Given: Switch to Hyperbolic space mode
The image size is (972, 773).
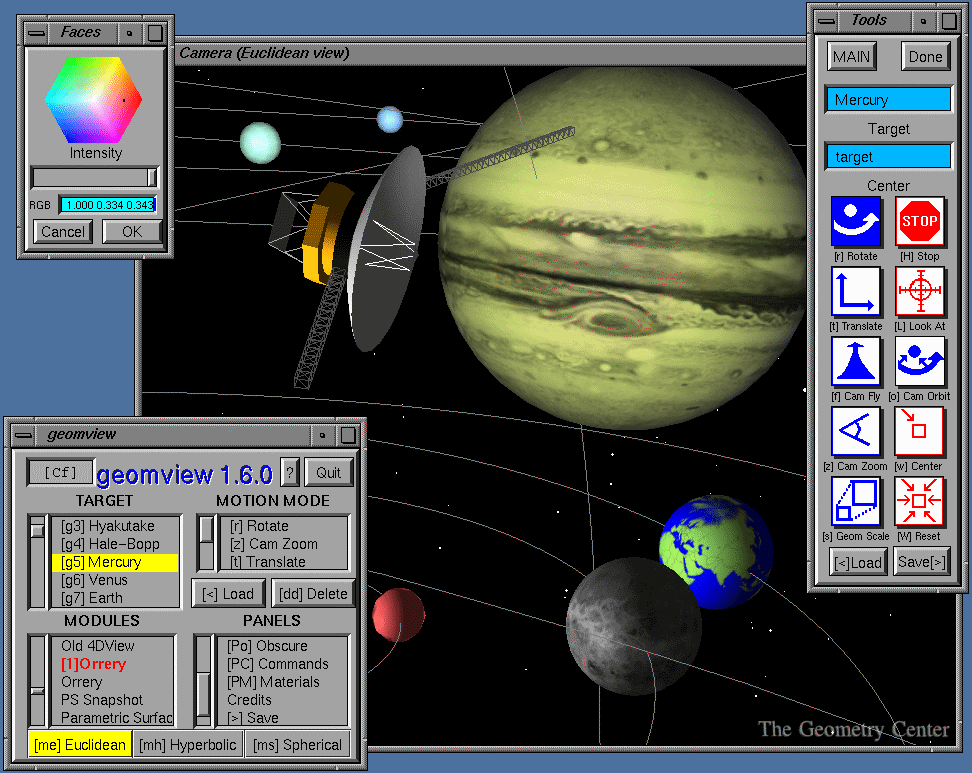Looking at the screenshot, I should 188,744.
